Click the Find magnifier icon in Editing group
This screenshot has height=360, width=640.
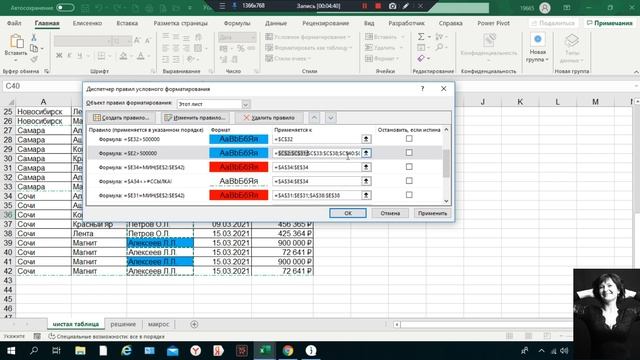[x=439, y=47]
